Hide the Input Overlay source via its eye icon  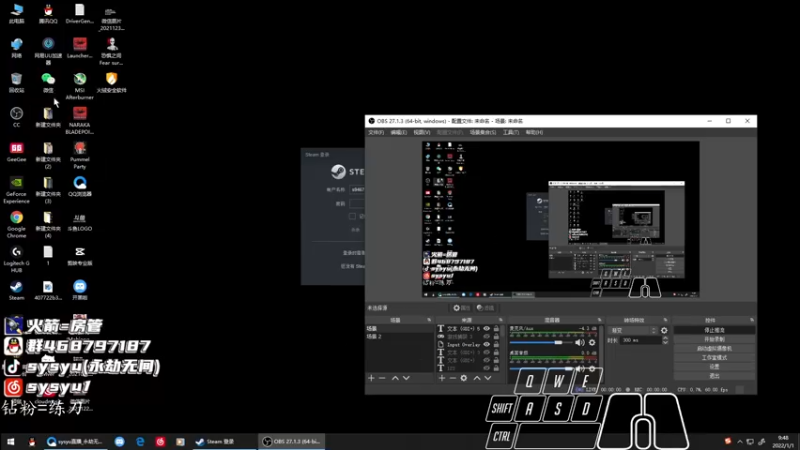(487, 344)
